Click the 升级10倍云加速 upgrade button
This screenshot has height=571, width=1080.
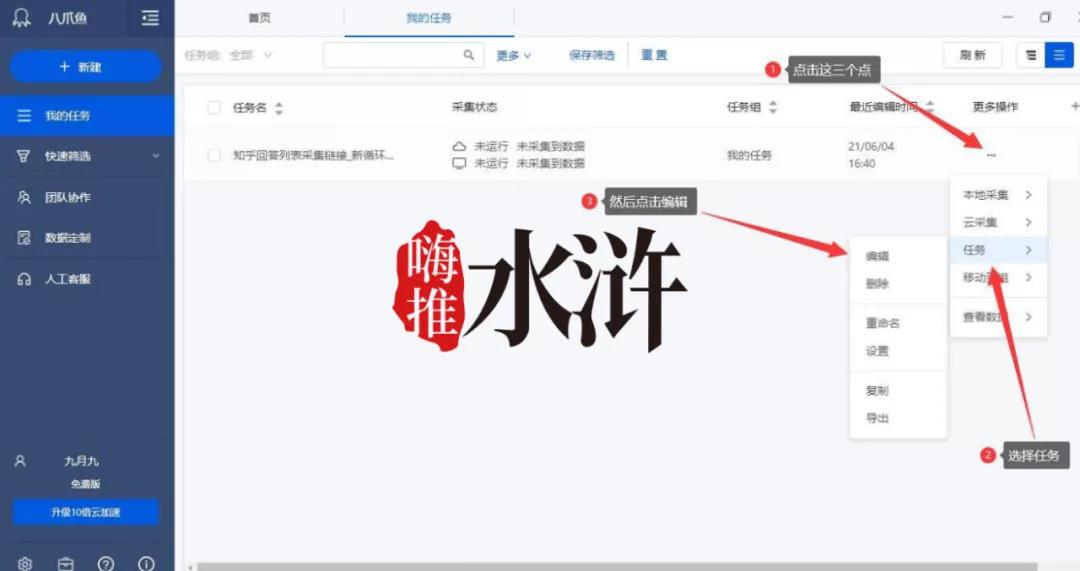pos(85,512)
